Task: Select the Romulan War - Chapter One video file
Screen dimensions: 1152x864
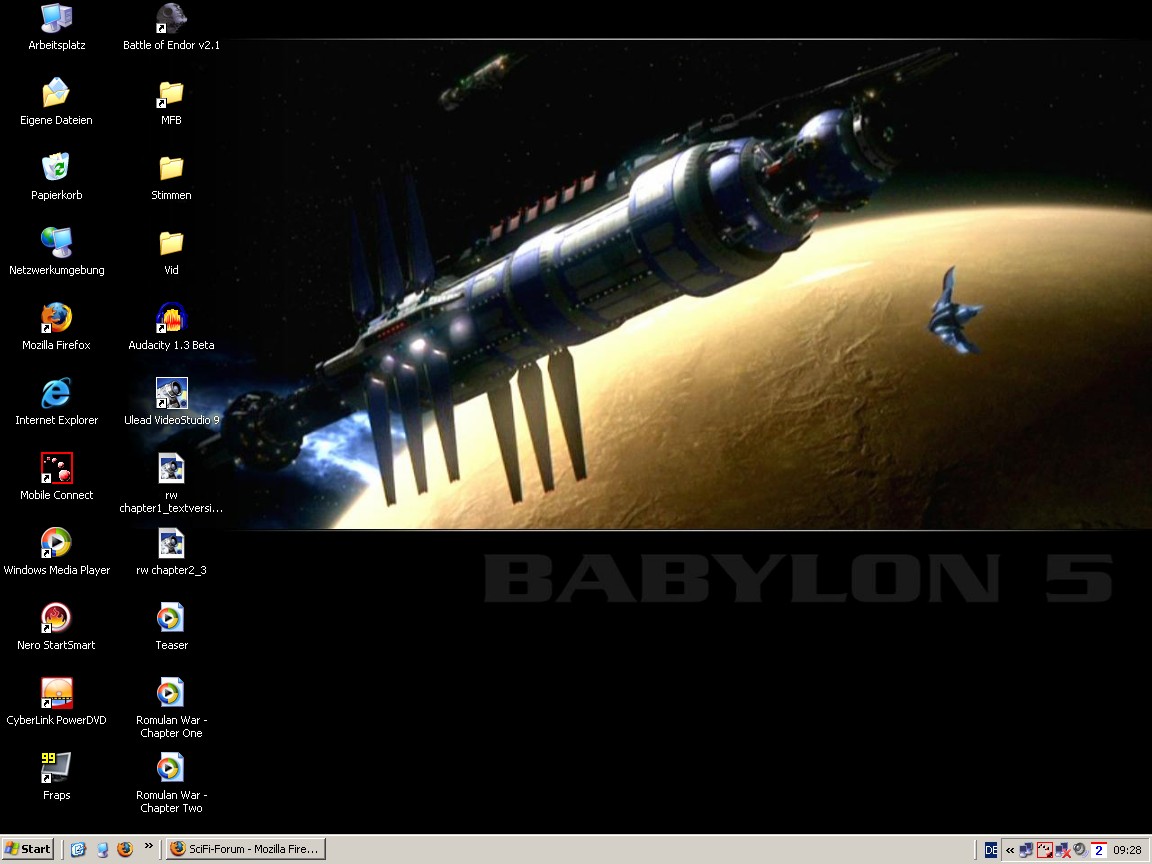Action: pyautogui.click(x=171, y=694)
